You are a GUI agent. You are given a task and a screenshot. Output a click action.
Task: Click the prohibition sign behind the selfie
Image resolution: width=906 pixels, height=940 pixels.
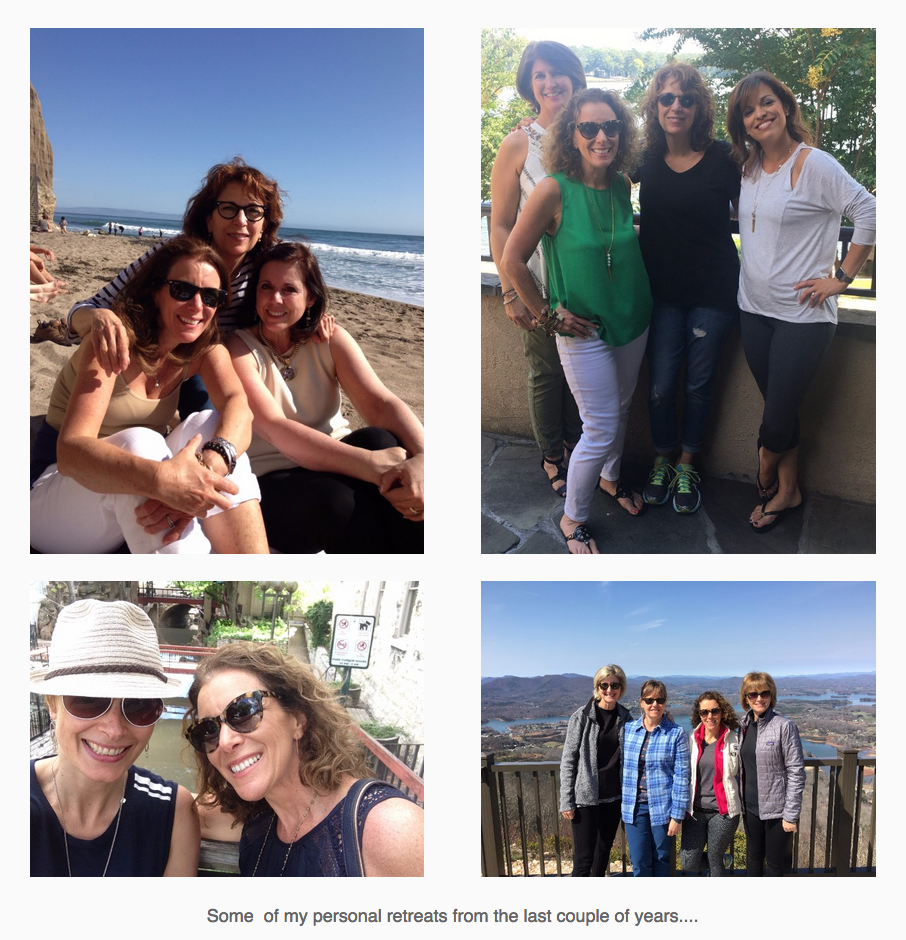352,641
